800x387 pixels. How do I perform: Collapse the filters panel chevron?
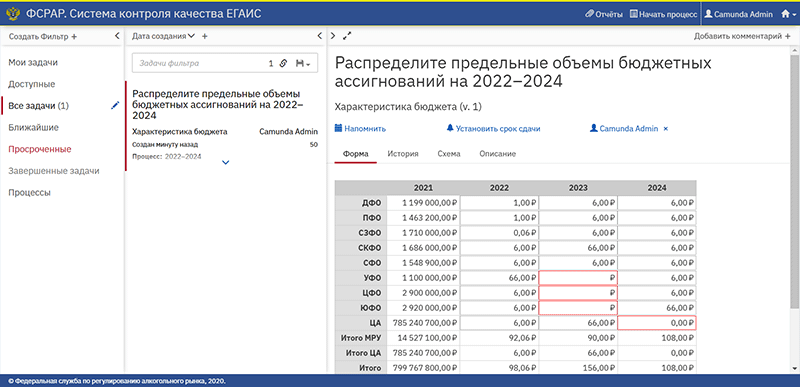coord(117,36)
